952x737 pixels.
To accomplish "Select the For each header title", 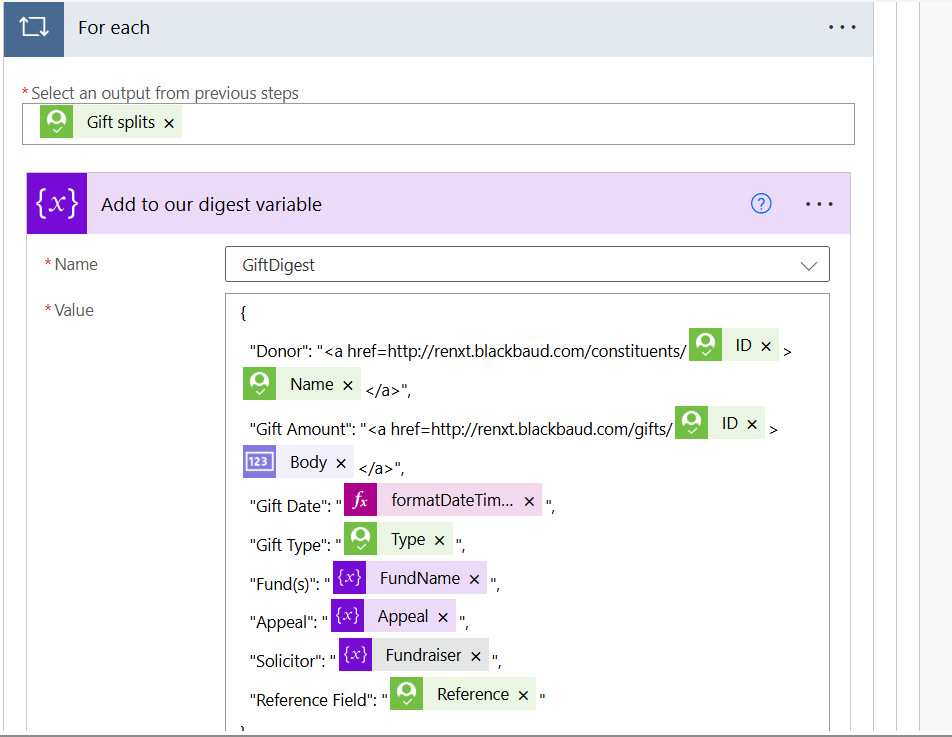I will pos(114,28).
